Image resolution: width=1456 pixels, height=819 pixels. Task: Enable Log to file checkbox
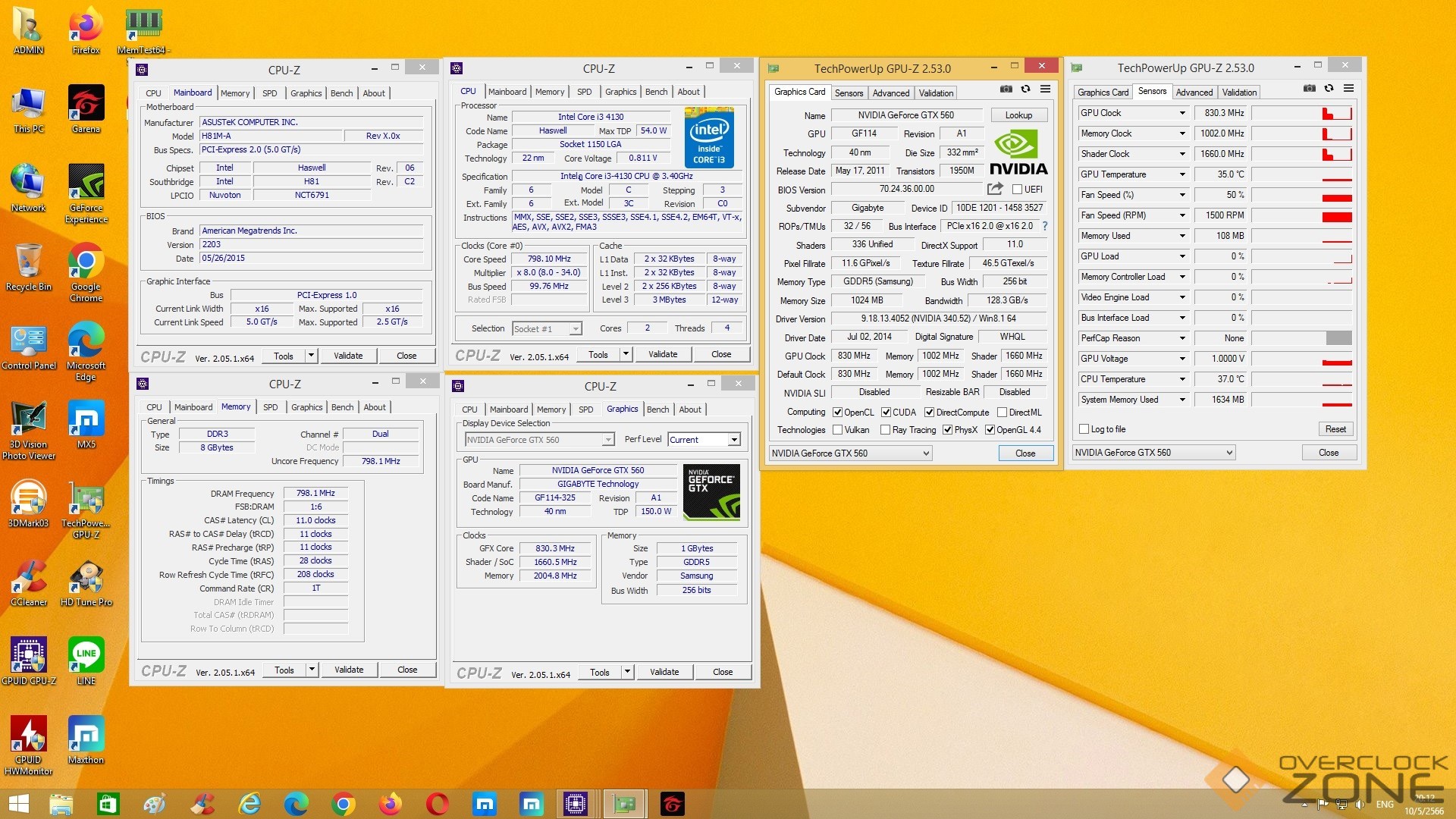(1084, 429)
